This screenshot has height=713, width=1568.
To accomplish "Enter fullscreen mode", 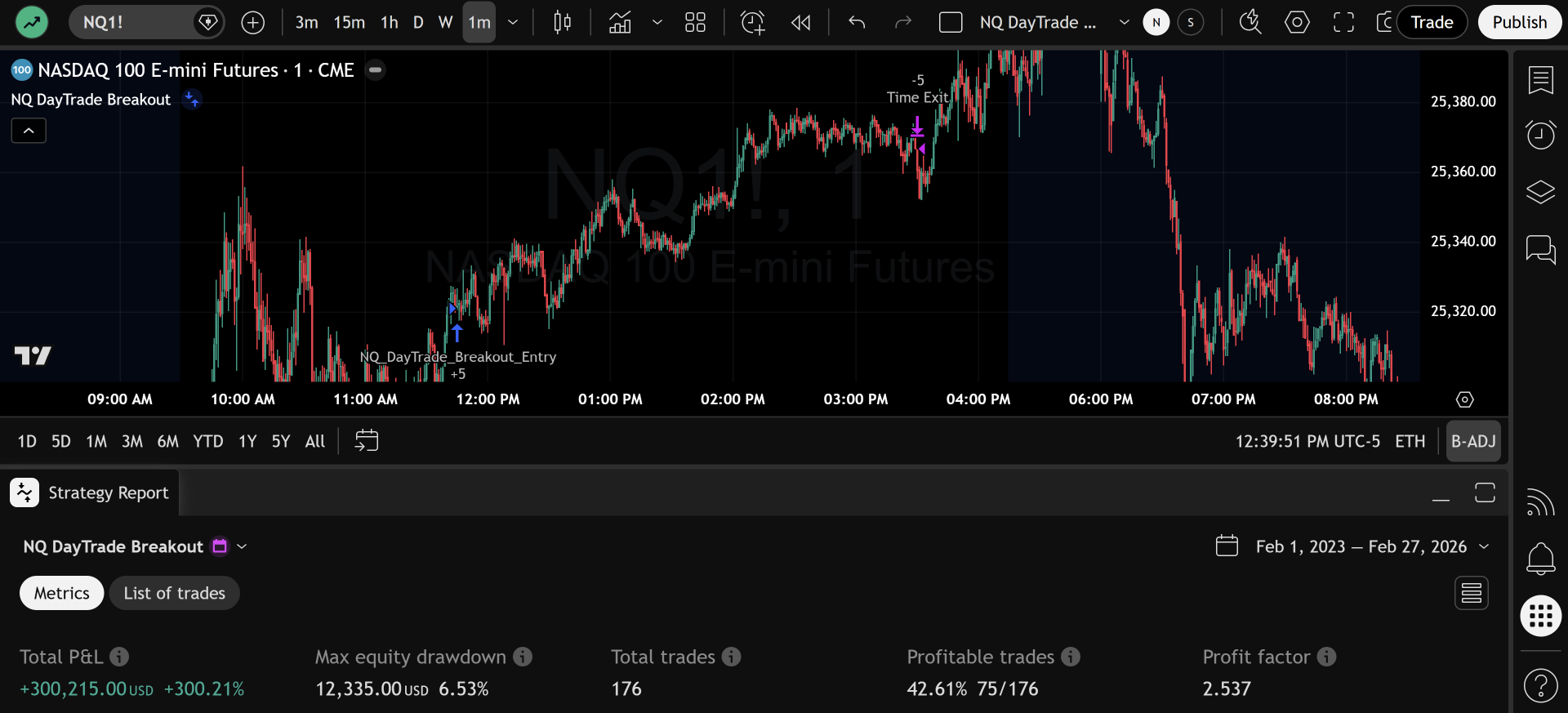I will [x=1343, y=22].
